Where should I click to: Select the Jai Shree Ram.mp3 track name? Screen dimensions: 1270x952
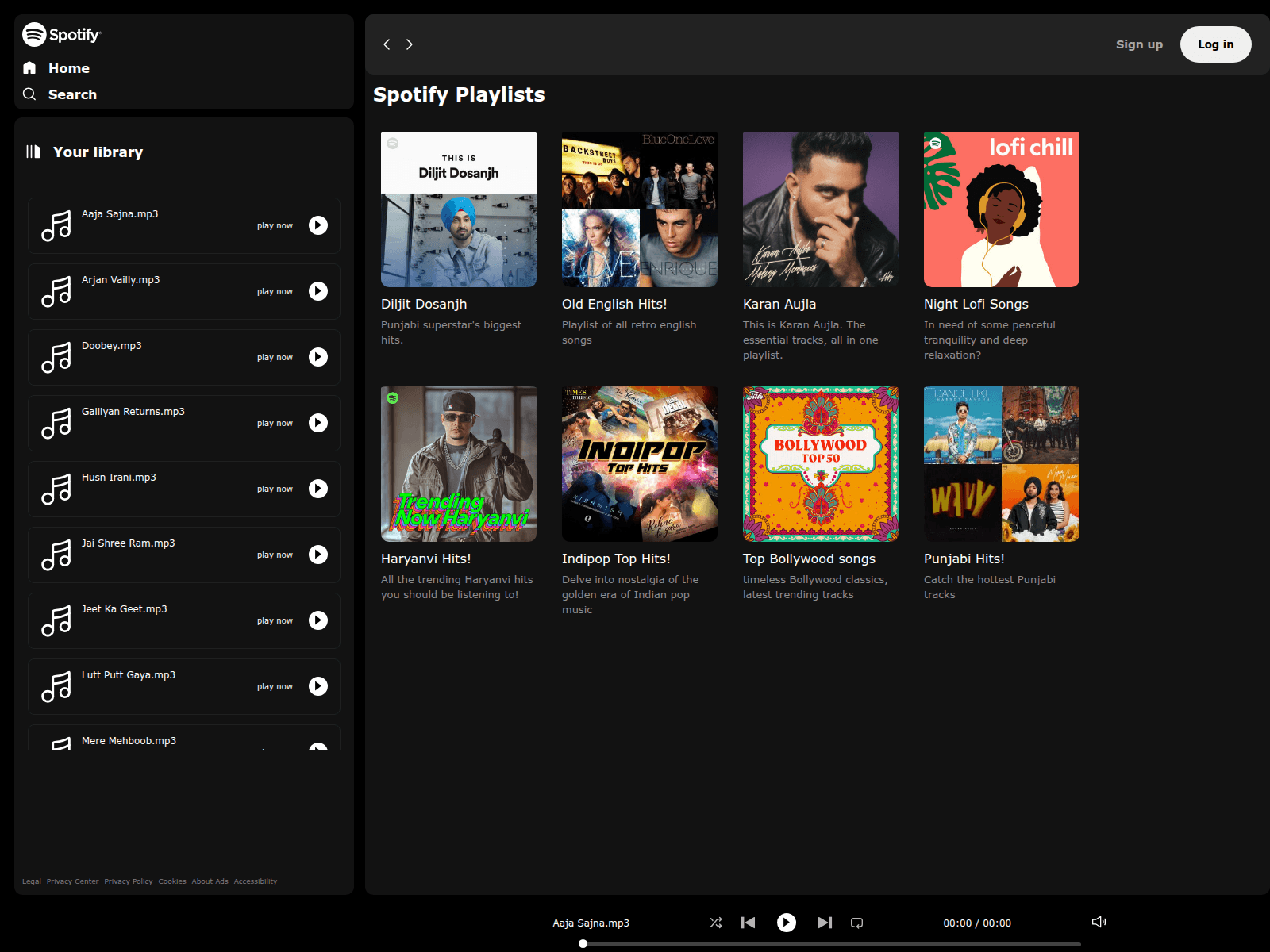click(129, 543)
